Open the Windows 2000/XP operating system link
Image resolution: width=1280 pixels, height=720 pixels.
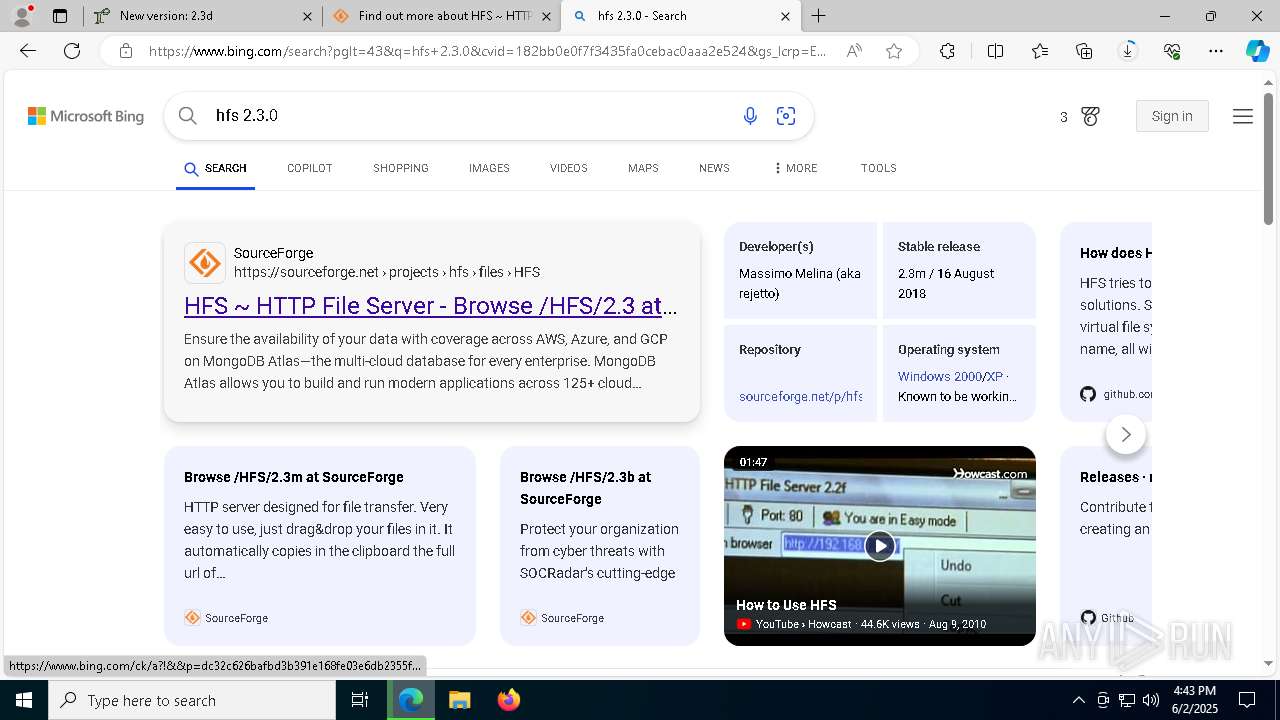[x=950, y=376]
